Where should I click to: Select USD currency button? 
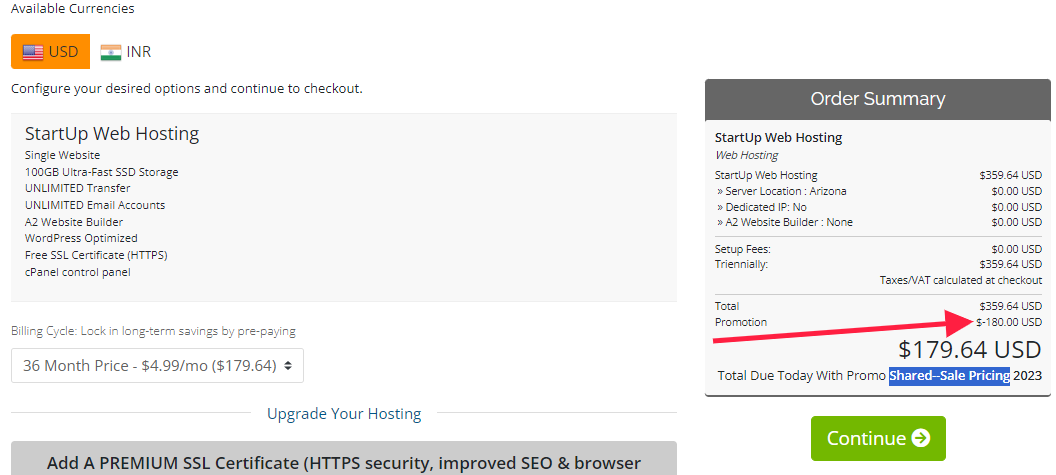point(51,51)
